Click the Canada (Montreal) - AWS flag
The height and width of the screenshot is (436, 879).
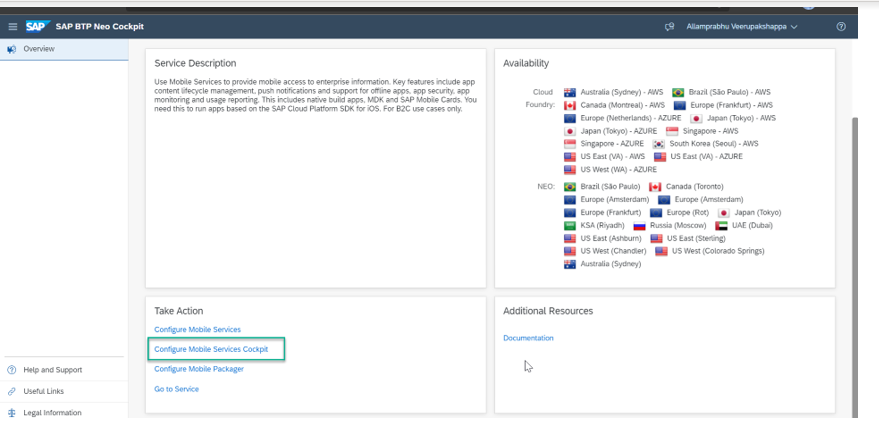pyautogui.click(x=570, y=105)
